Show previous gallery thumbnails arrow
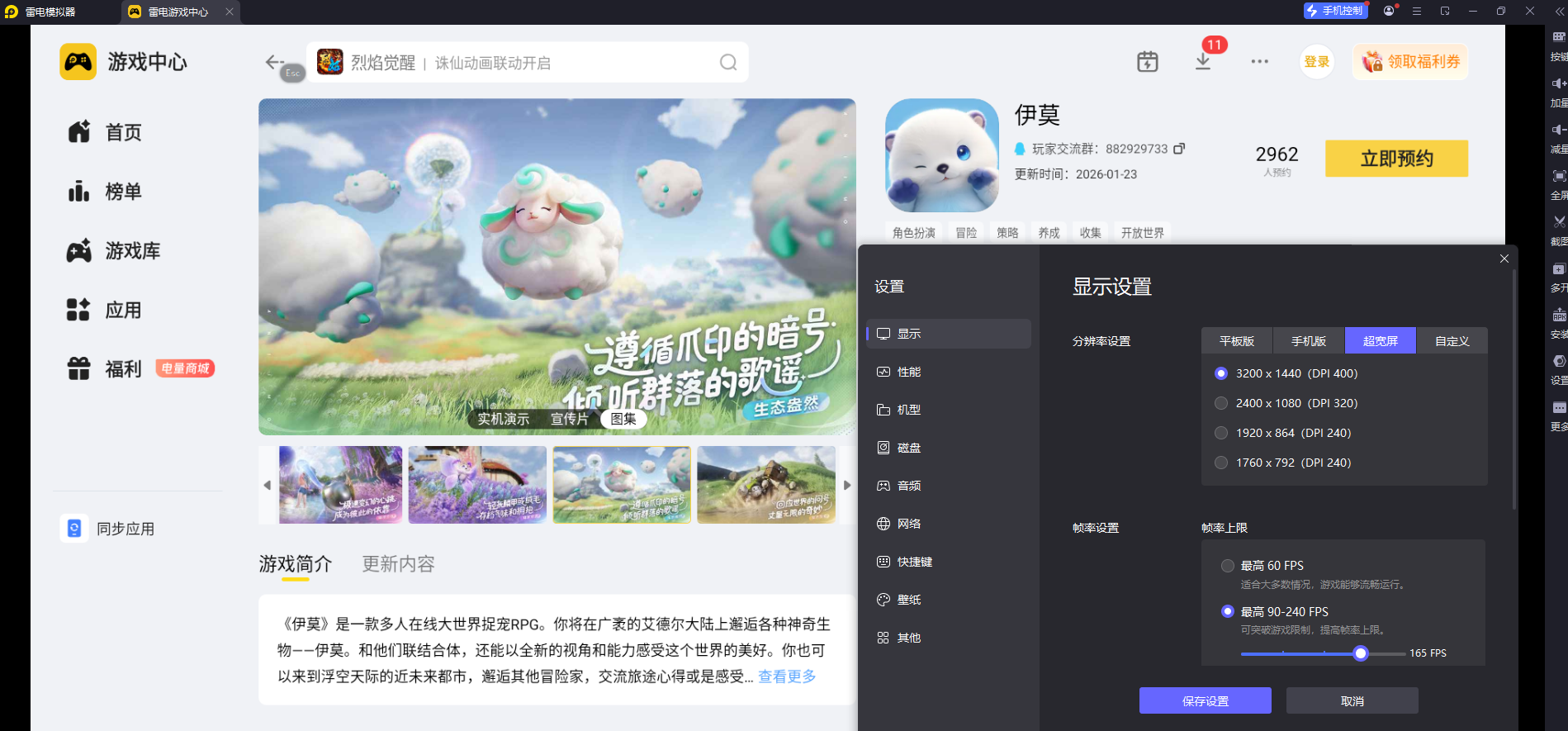Screen dimensions: 1568x731 (267, 486)
